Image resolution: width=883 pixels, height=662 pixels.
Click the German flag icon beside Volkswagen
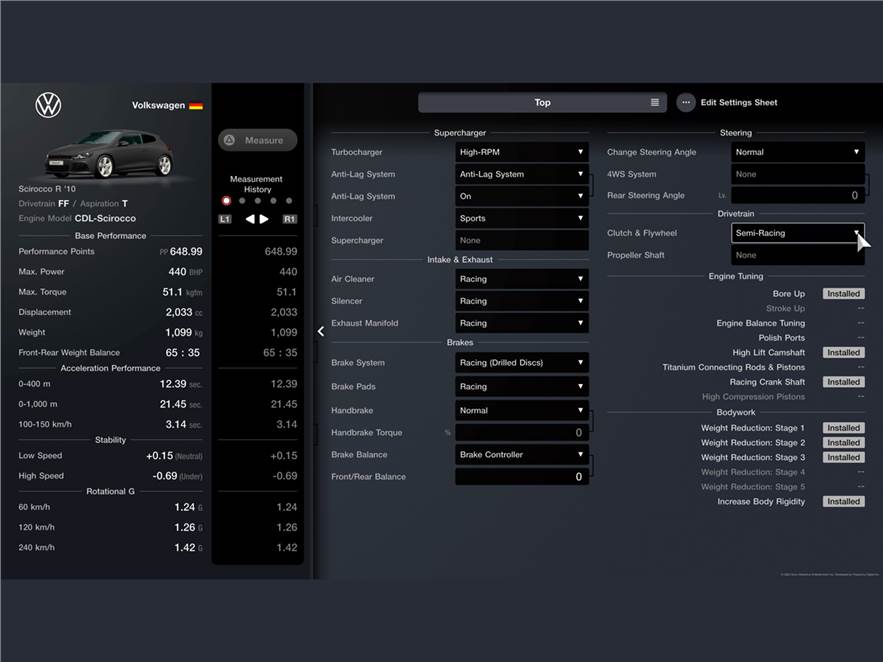click(x=196, y=105)
